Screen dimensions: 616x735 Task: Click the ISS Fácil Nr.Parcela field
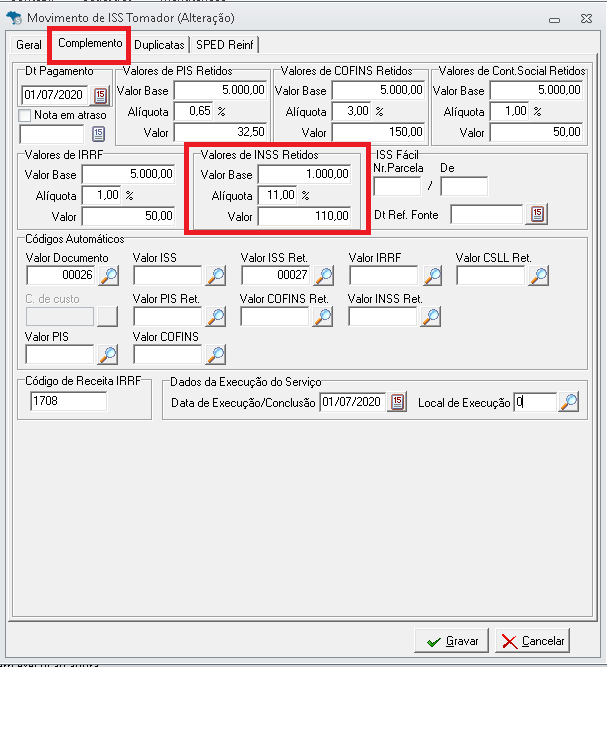coord(397,186)
